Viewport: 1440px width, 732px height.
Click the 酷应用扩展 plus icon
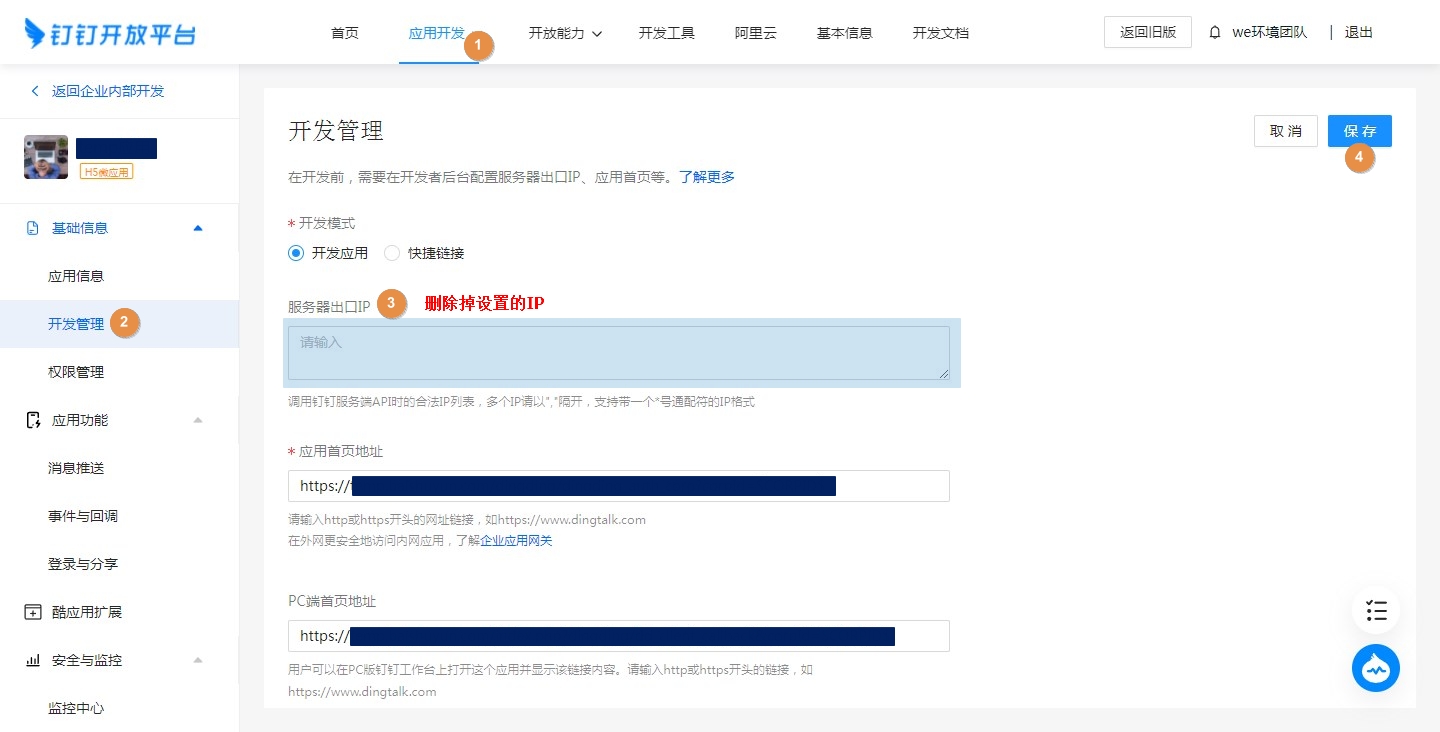[33, 612]
